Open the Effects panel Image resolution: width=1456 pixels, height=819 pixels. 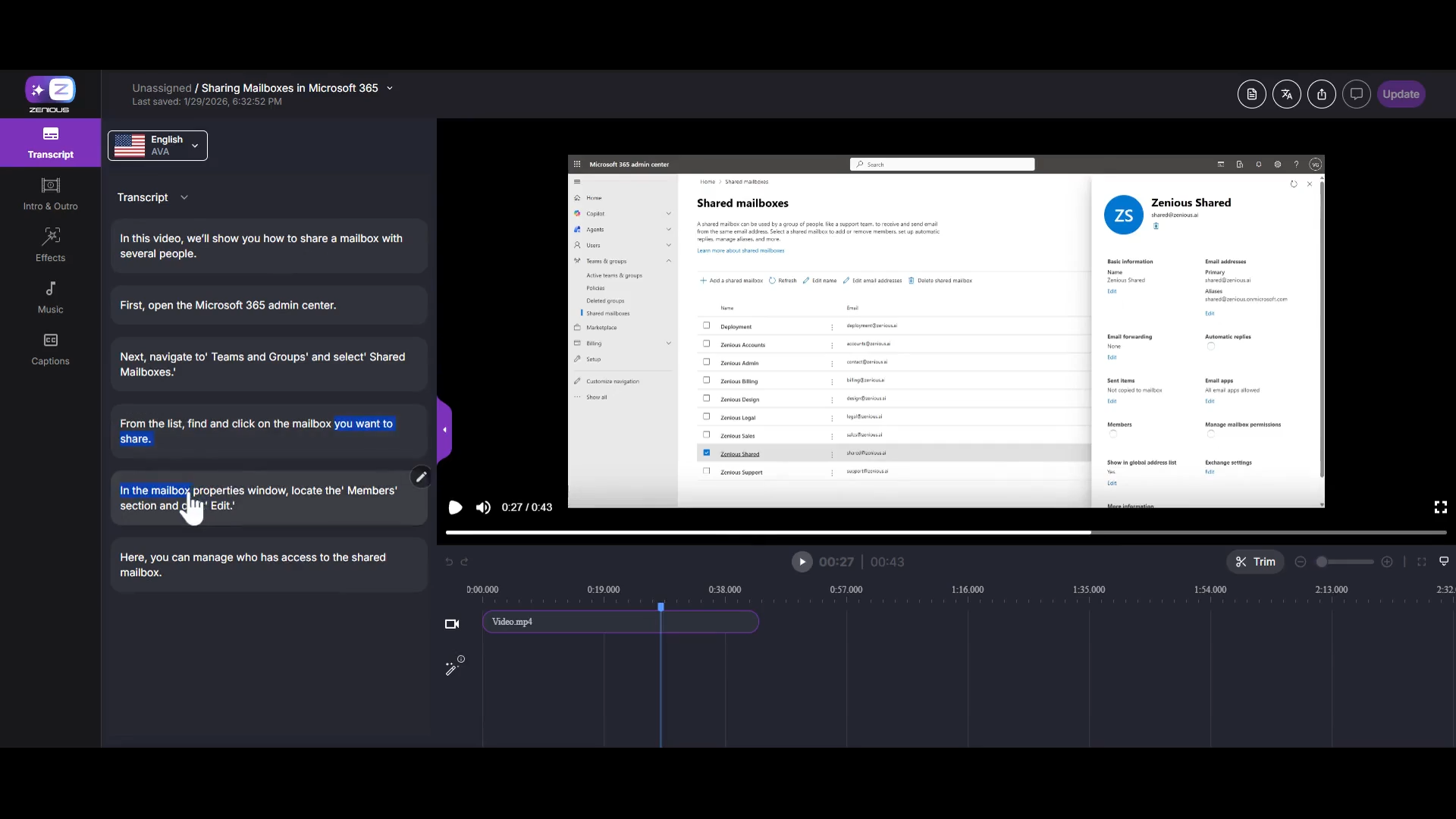[x=50, y=245]
